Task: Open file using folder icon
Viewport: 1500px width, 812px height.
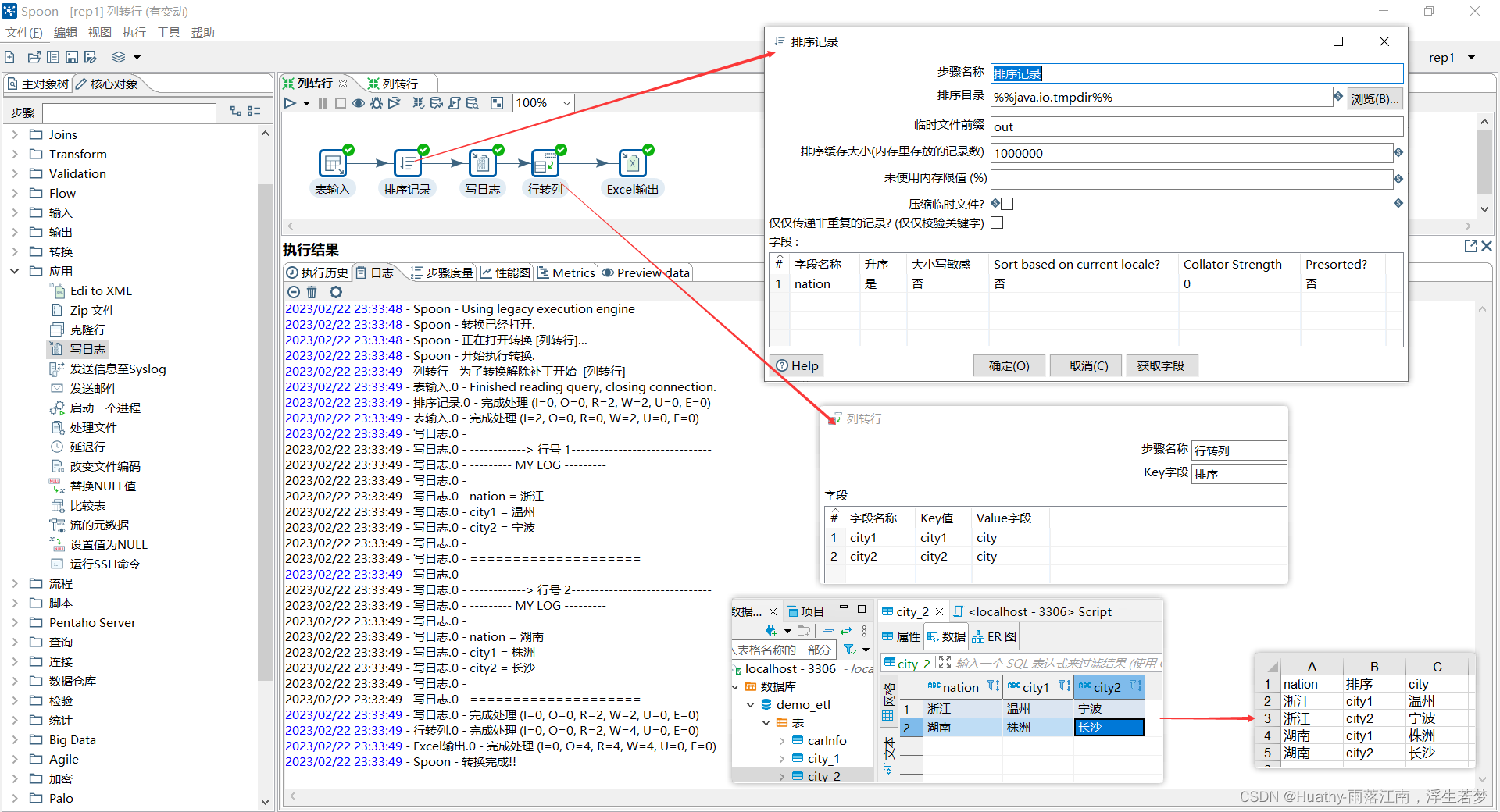Action: (x=34, y=57)
